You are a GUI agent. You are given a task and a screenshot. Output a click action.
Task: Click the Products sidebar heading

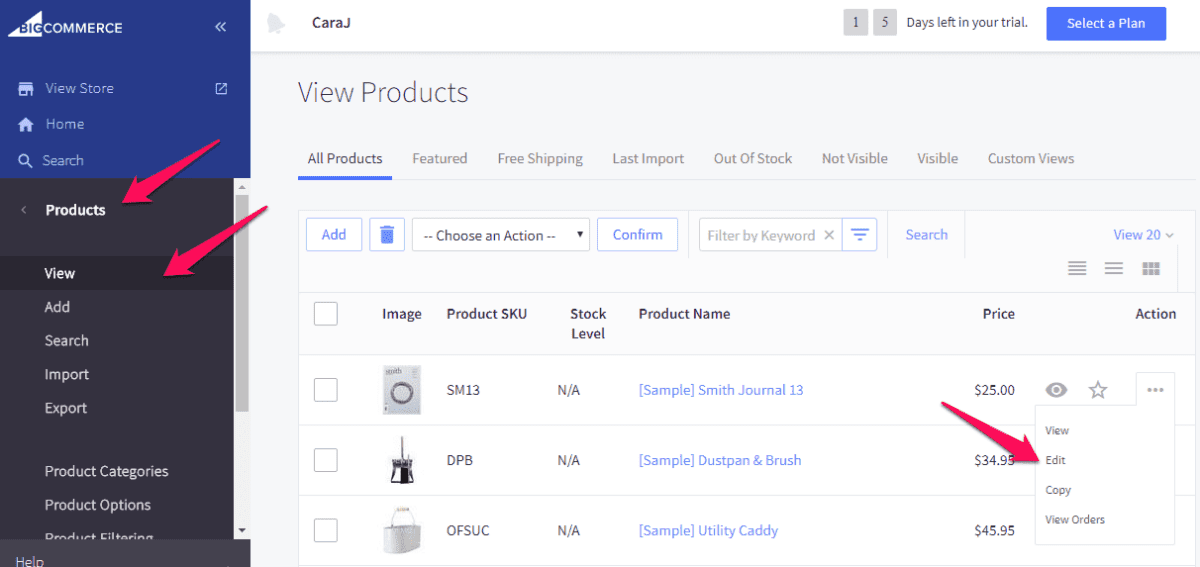pyautogui.click(x=75, y=210)
